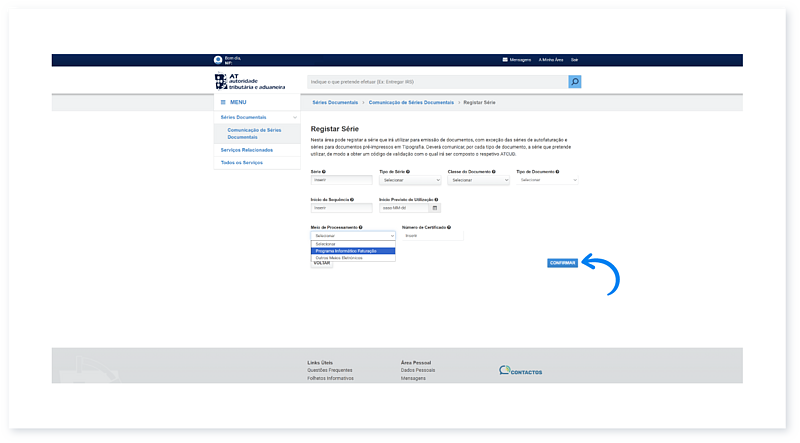Click the Número de Certificado input field

[432, 236]
